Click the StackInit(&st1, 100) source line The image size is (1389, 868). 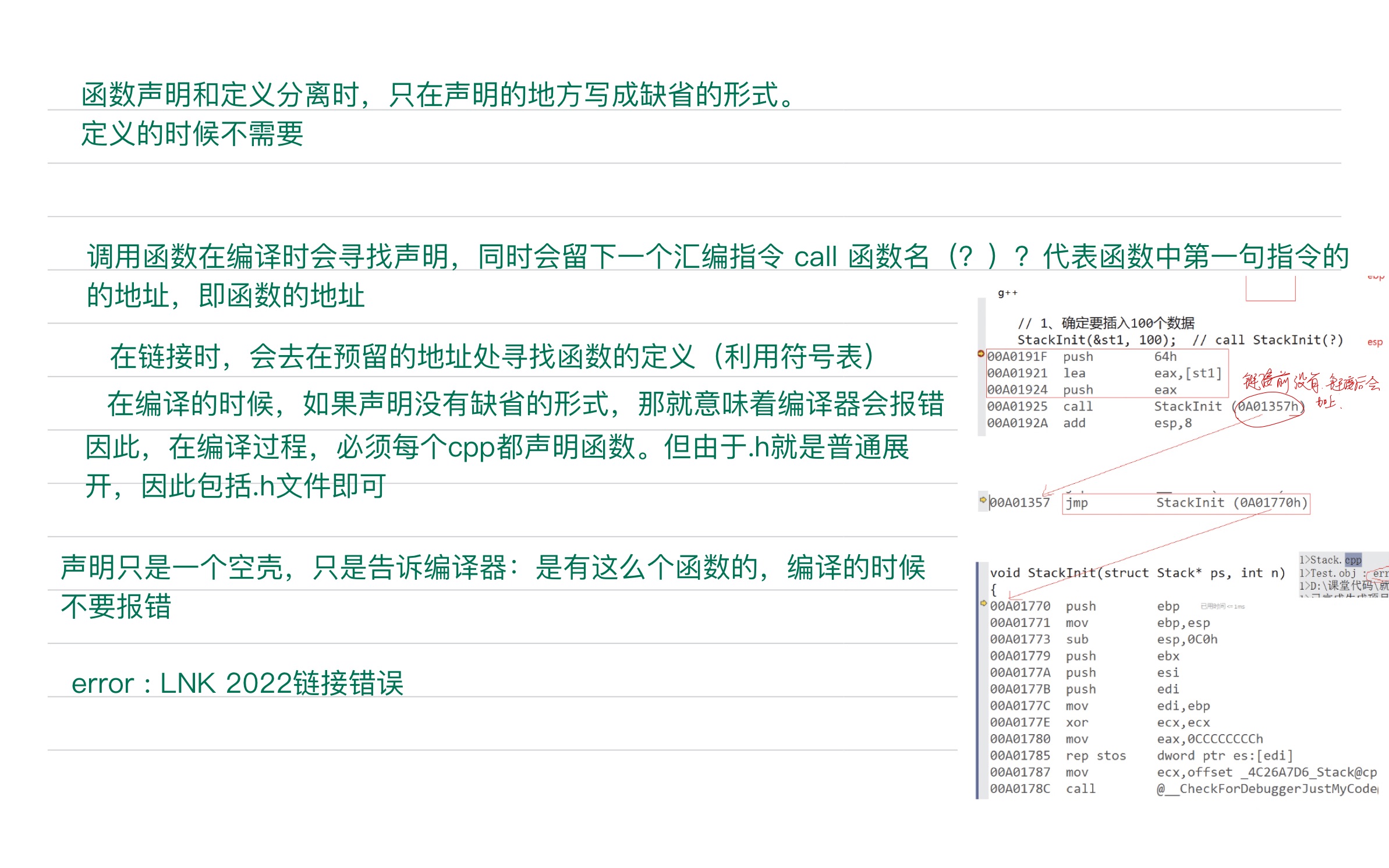point(1094,341)
